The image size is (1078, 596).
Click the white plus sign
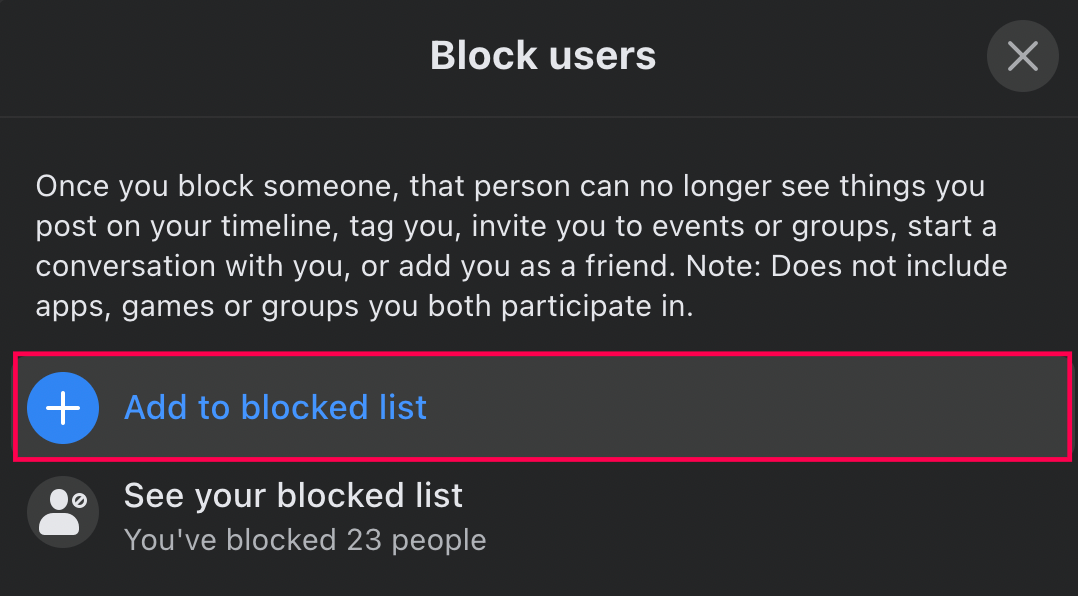click(63, 408)
